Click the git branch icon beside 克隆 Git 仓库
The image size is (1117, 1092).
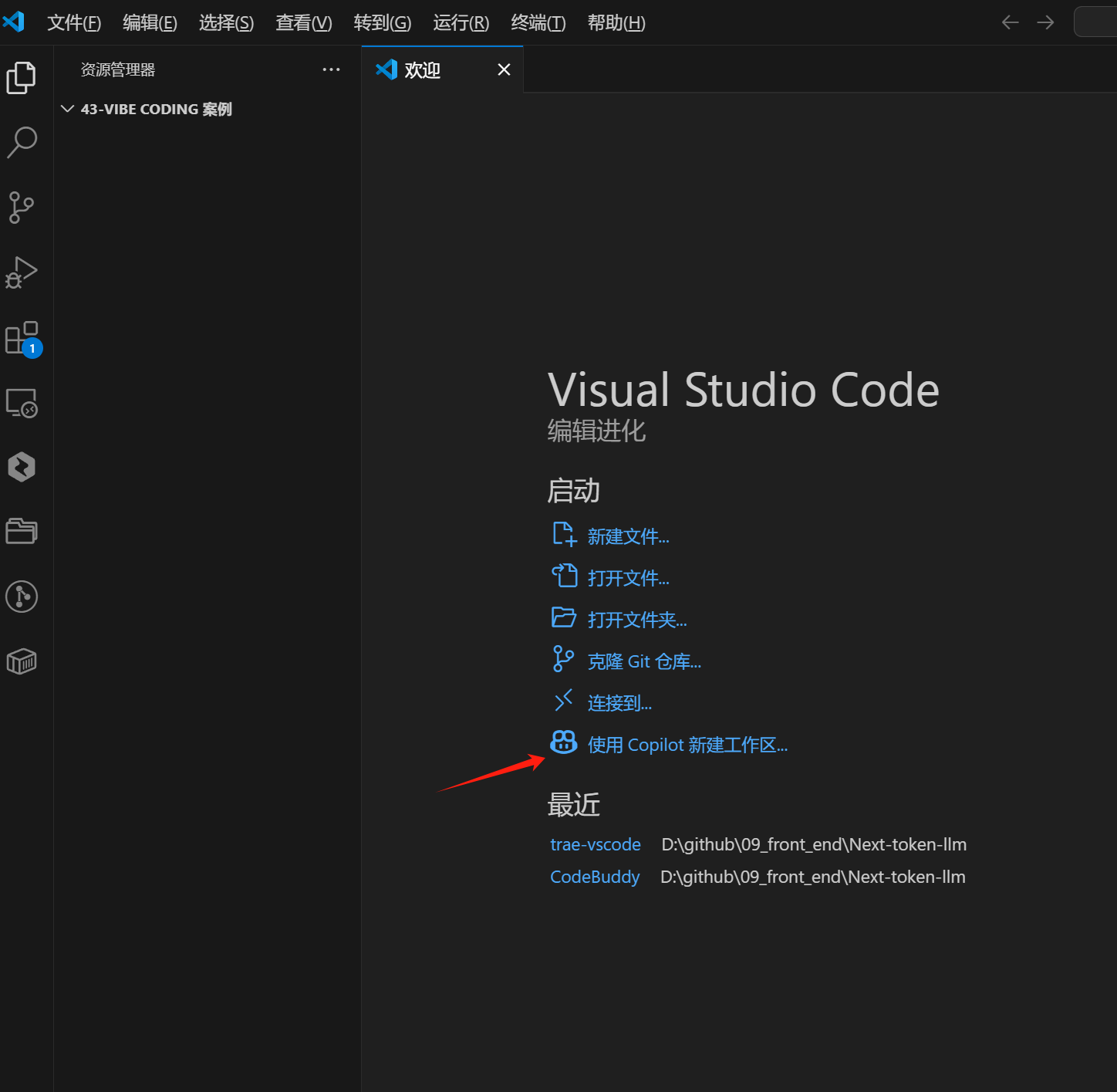pyautogui.click(x=564, y=659)
